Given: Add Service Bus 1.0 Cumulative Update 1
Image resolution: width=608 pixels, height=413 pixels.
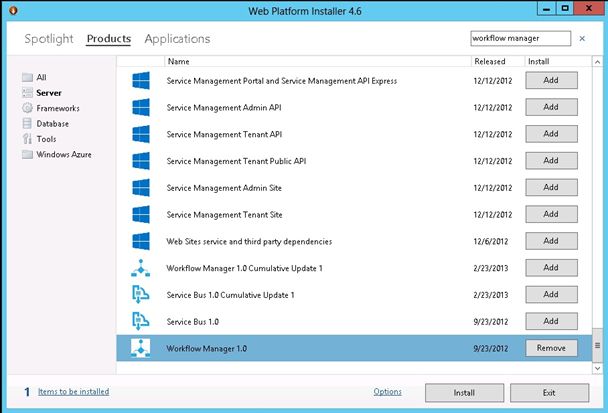Looking at the screenshot, I should [x=551, y=294].
